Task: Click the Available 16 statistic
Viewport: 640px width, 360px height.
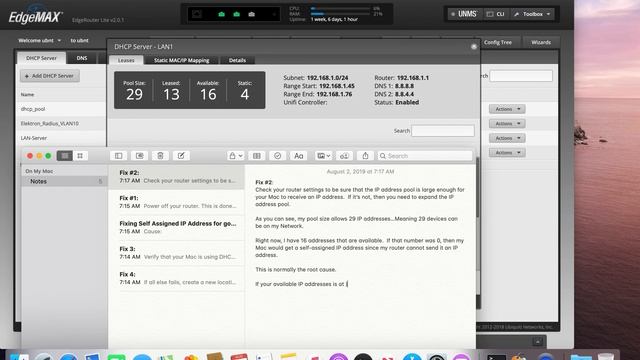Action: click(x=208, y=90)
